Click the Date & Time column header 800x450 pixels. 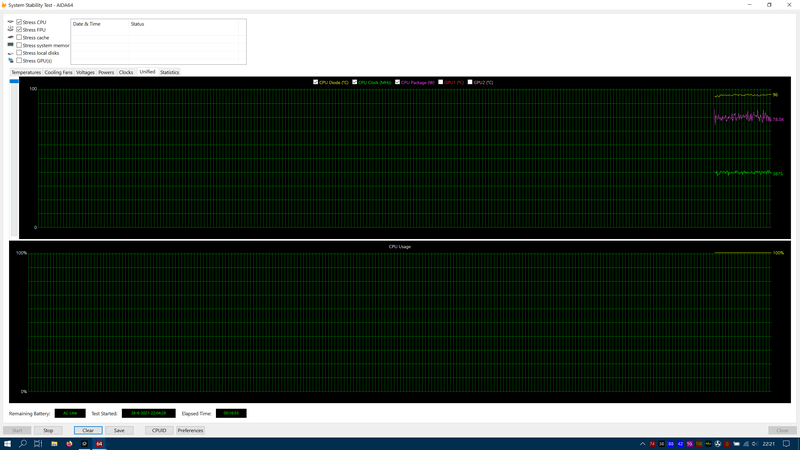point(99,24)
